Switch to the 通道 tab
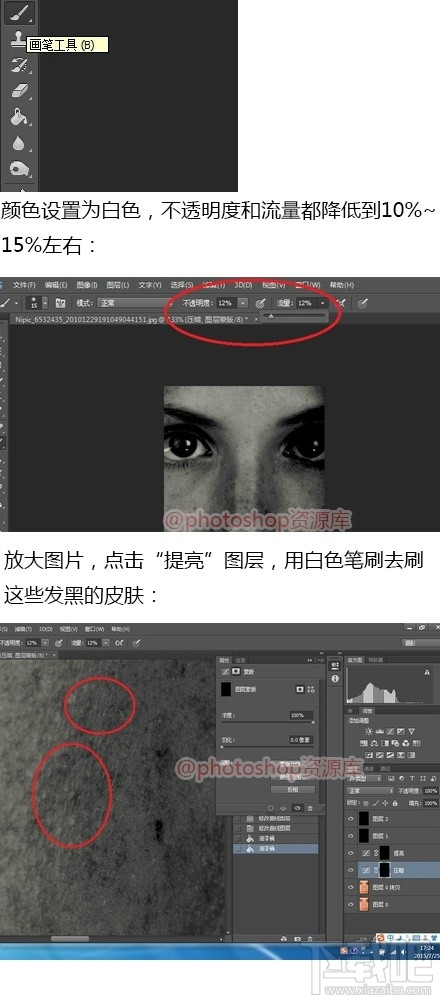The image size is (440, 1000). pos(369,768)
